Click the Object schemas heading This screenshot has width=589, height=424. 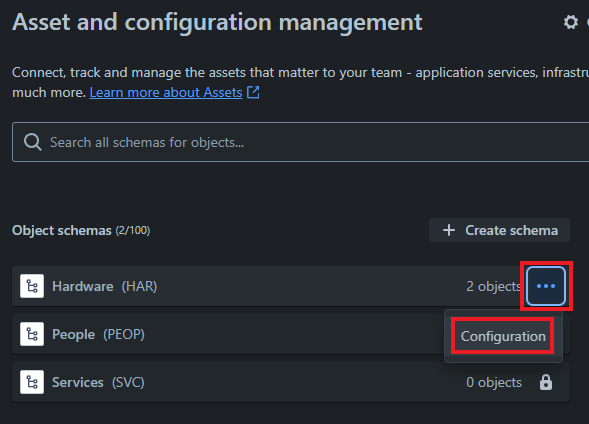[62, 230]
